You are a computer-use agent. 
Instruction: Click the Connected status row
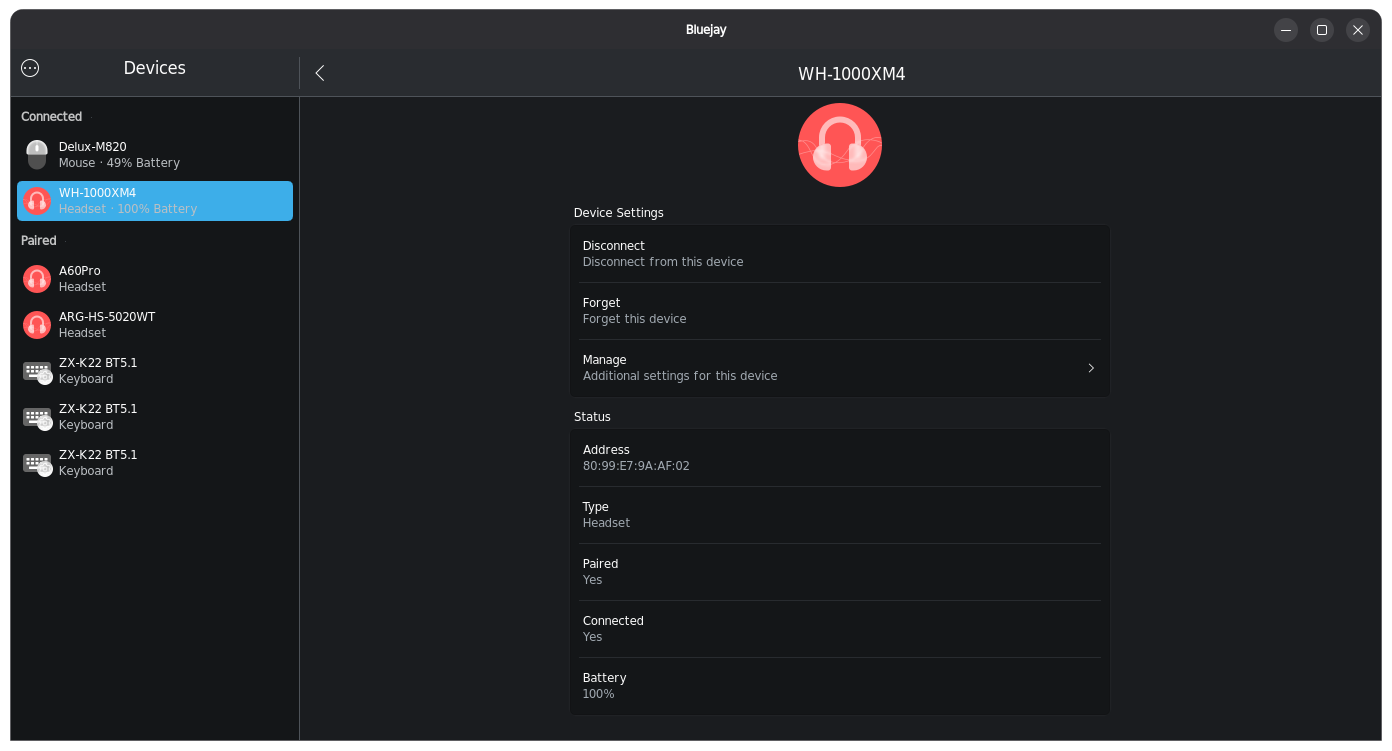click(840, 629)
